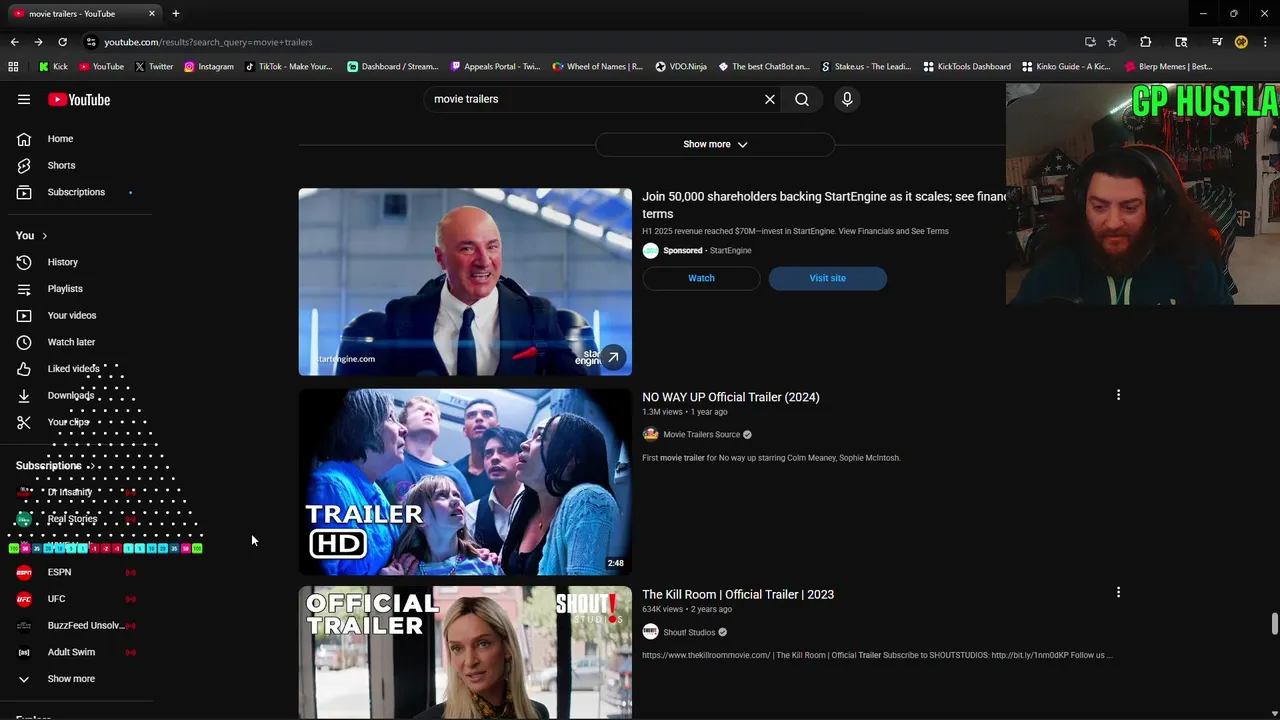Open the StartEngine sponsored video thumbnail
The height and width of the screenshot is (720, 1280).
coord(465,282)
